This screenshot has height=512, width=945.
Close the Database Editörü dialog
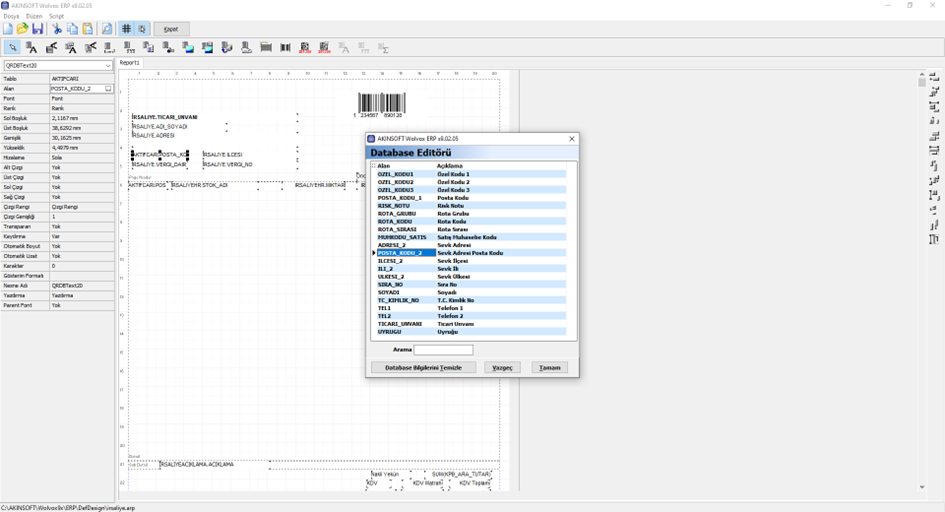571,139
